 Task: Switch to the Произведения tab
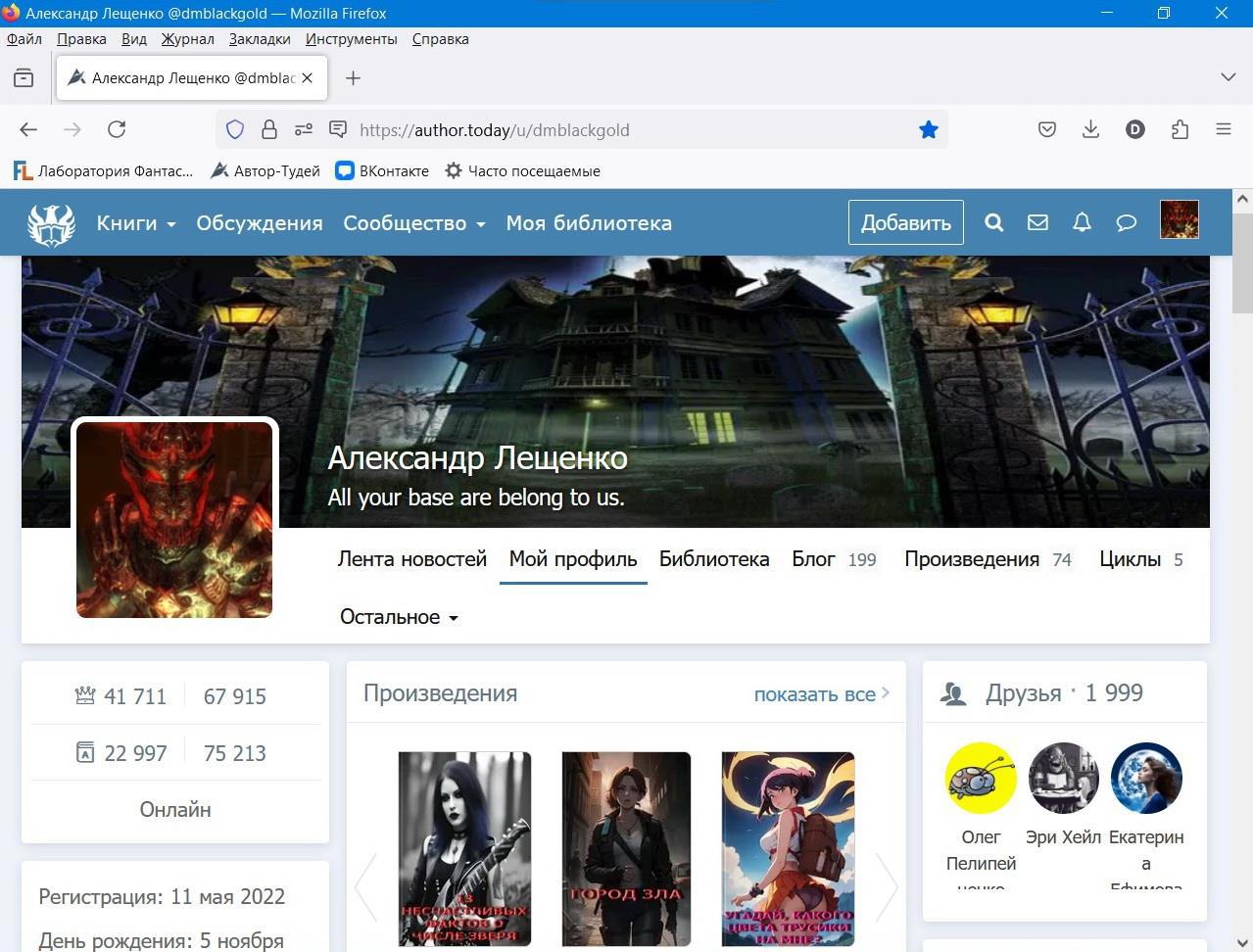coord(971,559)
